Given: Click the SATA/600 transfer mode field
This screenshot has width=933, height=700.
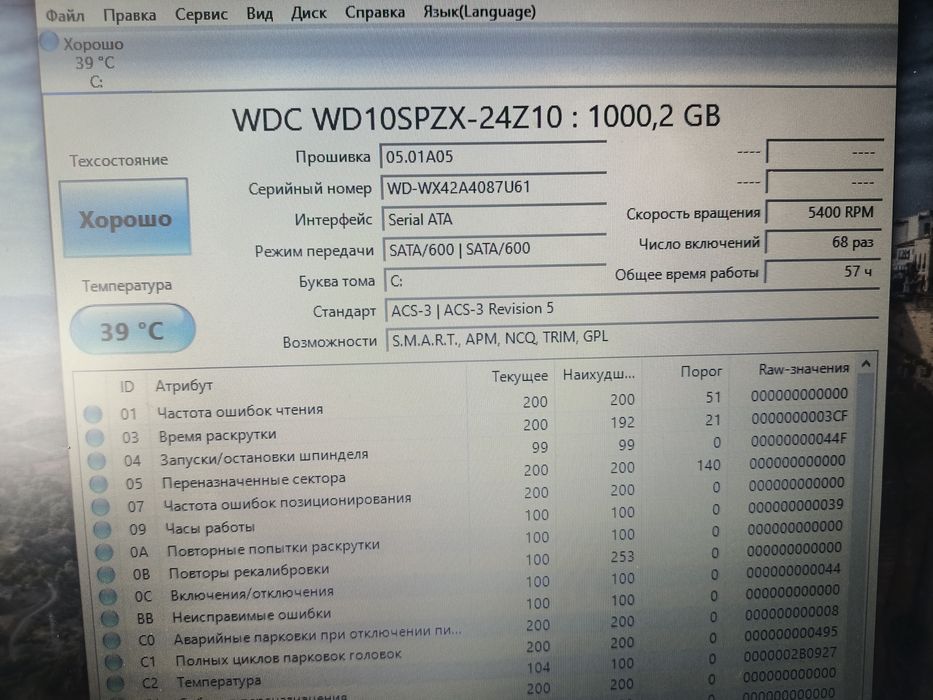Looking at the screenshot, I should [x=494, y=249].
